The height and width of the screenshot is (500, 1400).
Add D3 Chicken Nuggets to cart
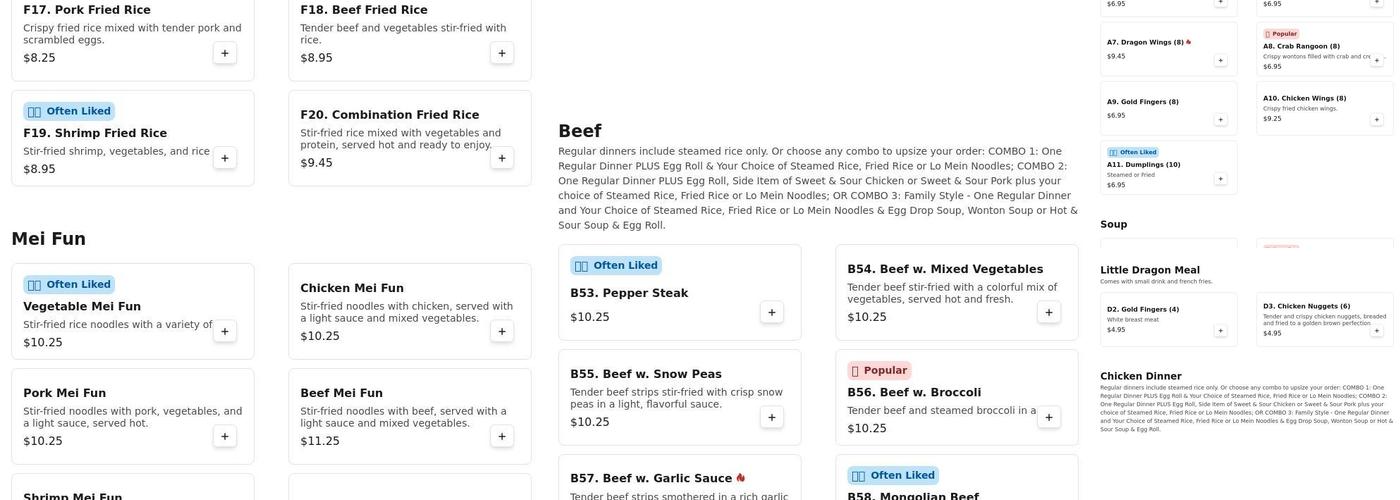tap(1376, 330)
